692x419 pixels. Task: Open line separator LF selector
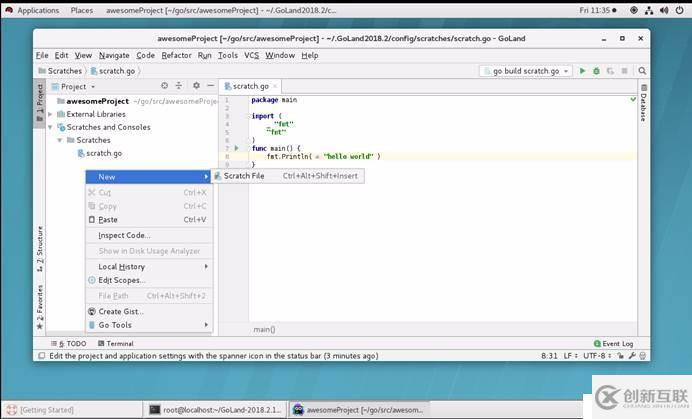coord(570,356)
